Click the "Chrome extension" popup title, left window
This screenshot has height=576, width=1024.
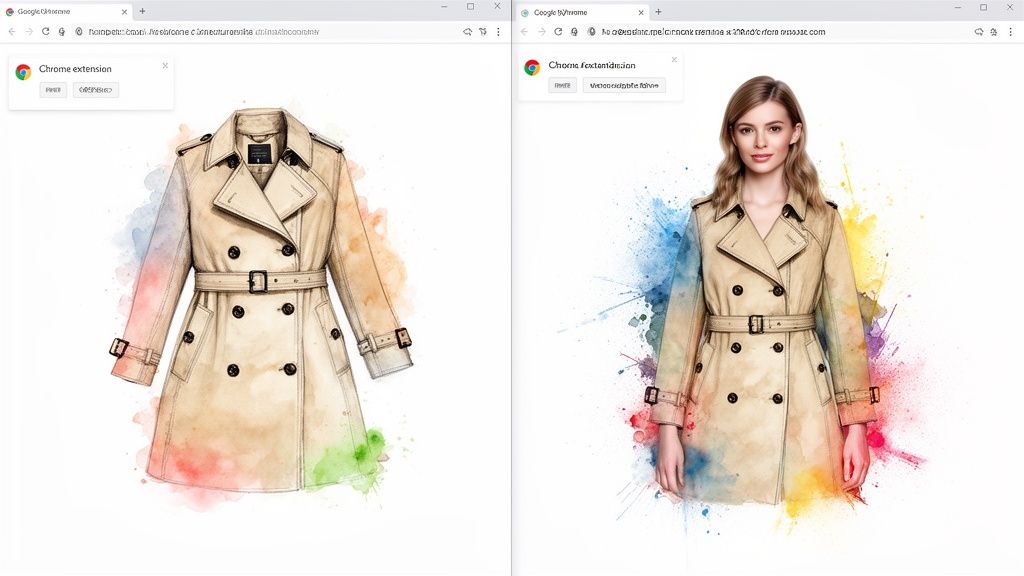75,69
